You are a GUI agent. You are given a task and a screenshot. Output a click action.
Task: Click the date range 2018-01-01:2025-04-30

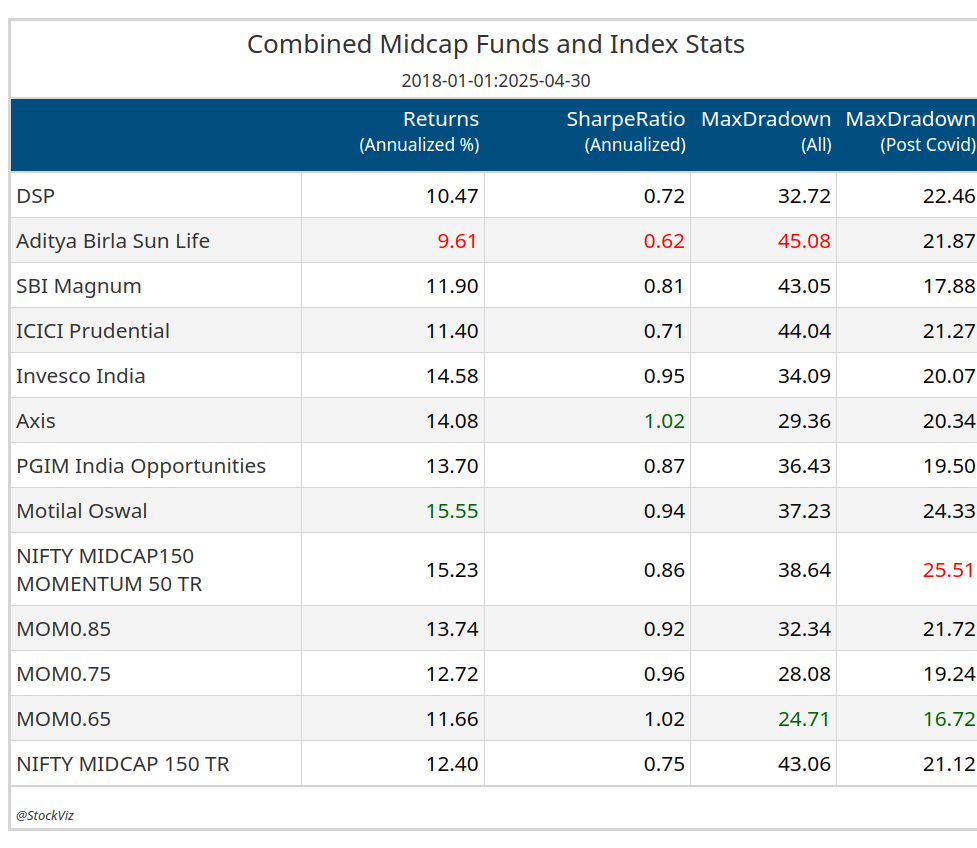coord(496,81)
